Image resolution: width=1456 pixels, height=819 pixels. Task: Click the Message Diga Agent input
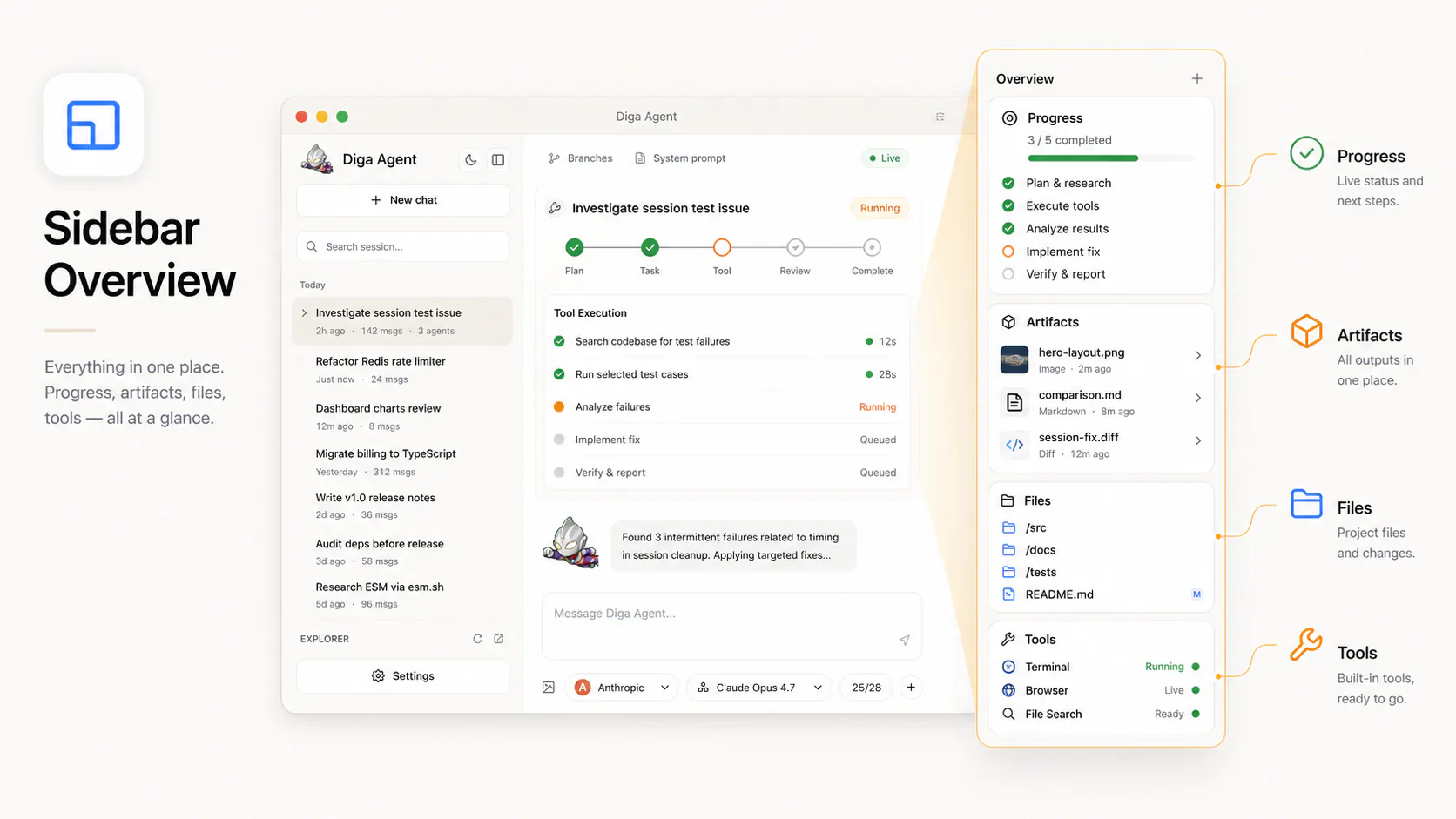pos(731,627)
